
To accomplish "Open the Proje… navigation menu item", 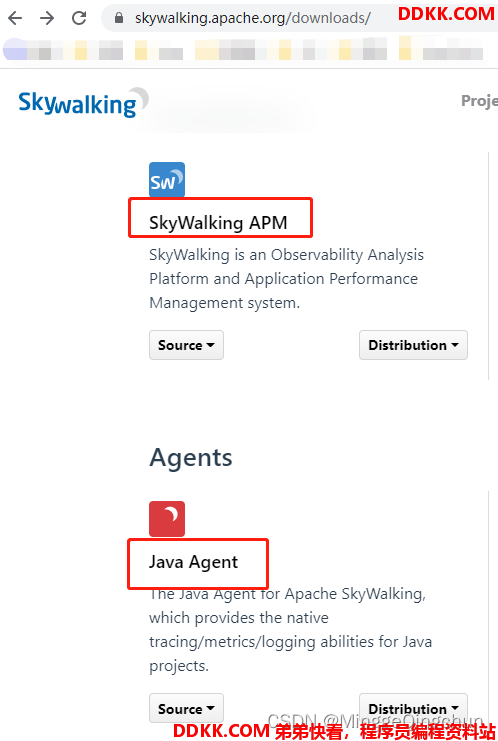I will pos(479,100).
